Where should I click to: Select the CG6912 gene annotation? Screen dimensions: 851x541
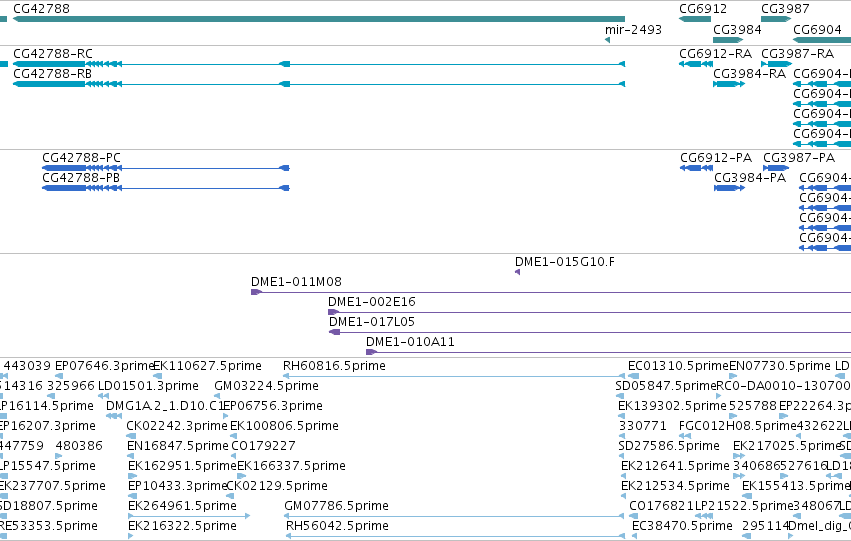695,19
